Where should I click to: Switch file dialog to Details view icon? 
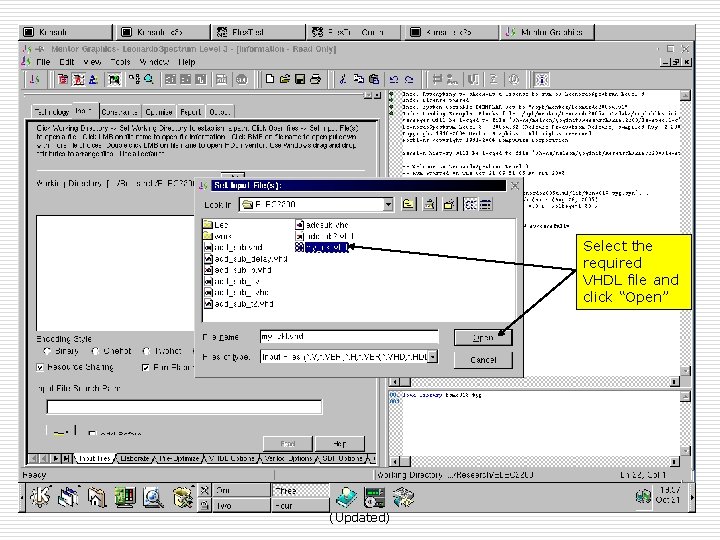[x=485, y=204]
